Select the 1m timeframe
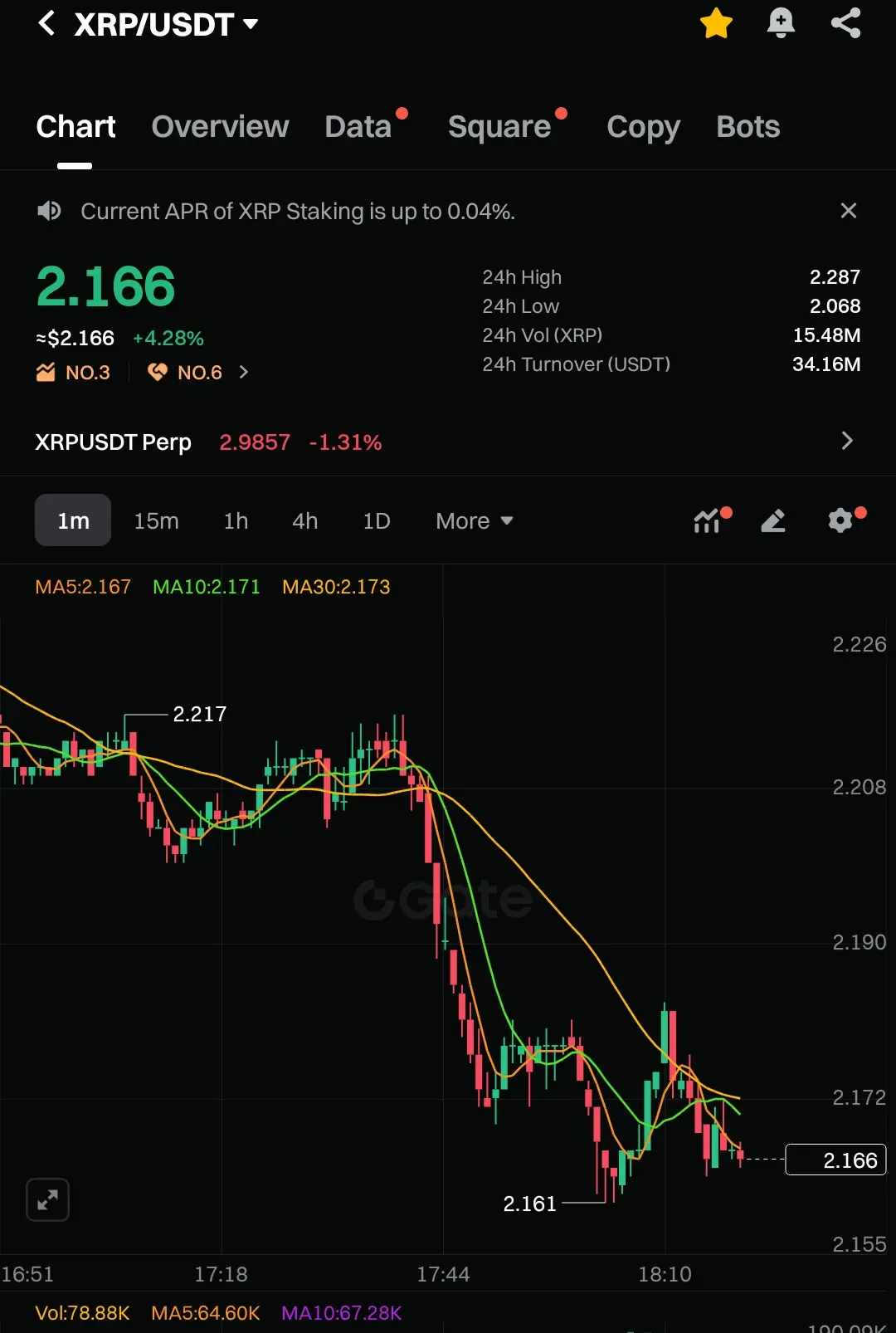Image resolution: width=896 pixels, height=1333 pixels. pyautogui.click(x=73, y=520)
